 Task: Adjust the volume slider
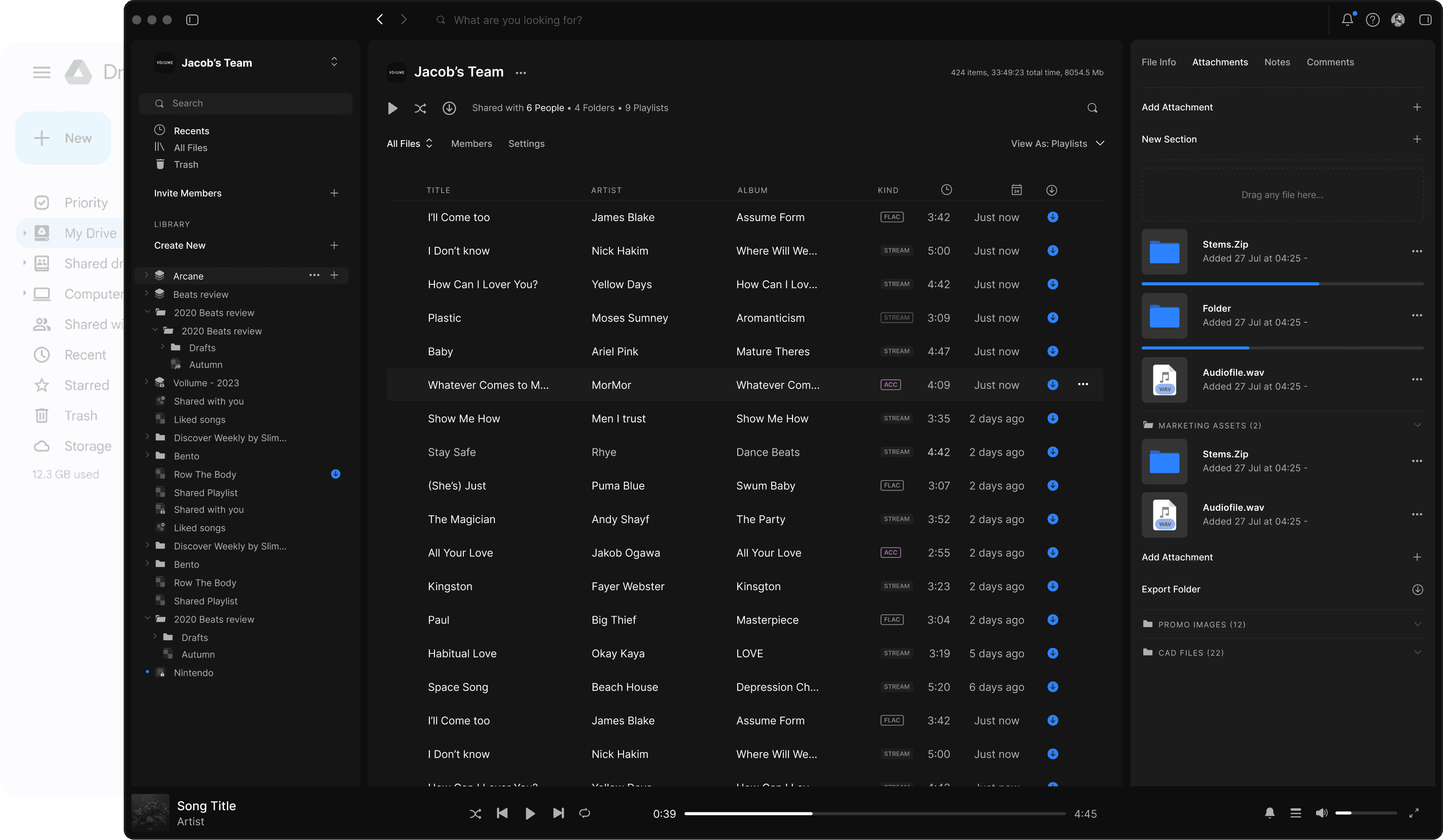tap(1366, 813)
